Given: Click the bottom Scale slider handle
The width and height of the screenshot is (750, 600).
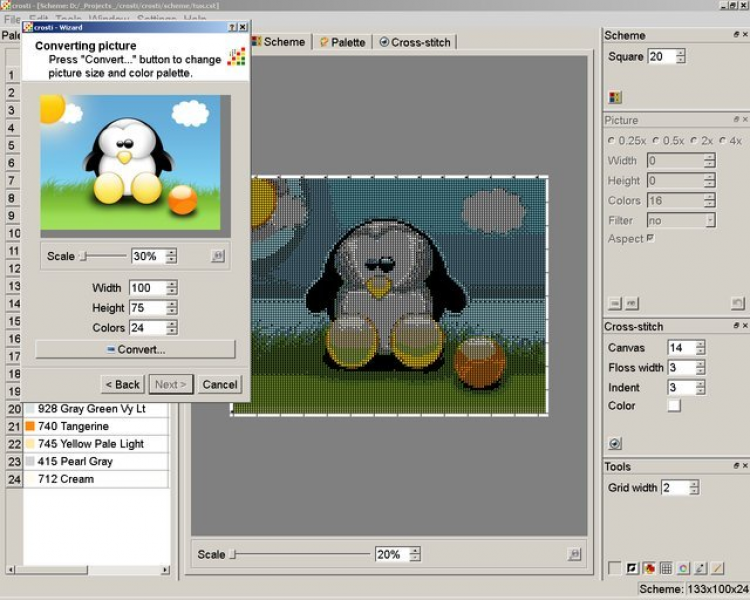Looking at the screenshot, I should click(x=233, y=554).
